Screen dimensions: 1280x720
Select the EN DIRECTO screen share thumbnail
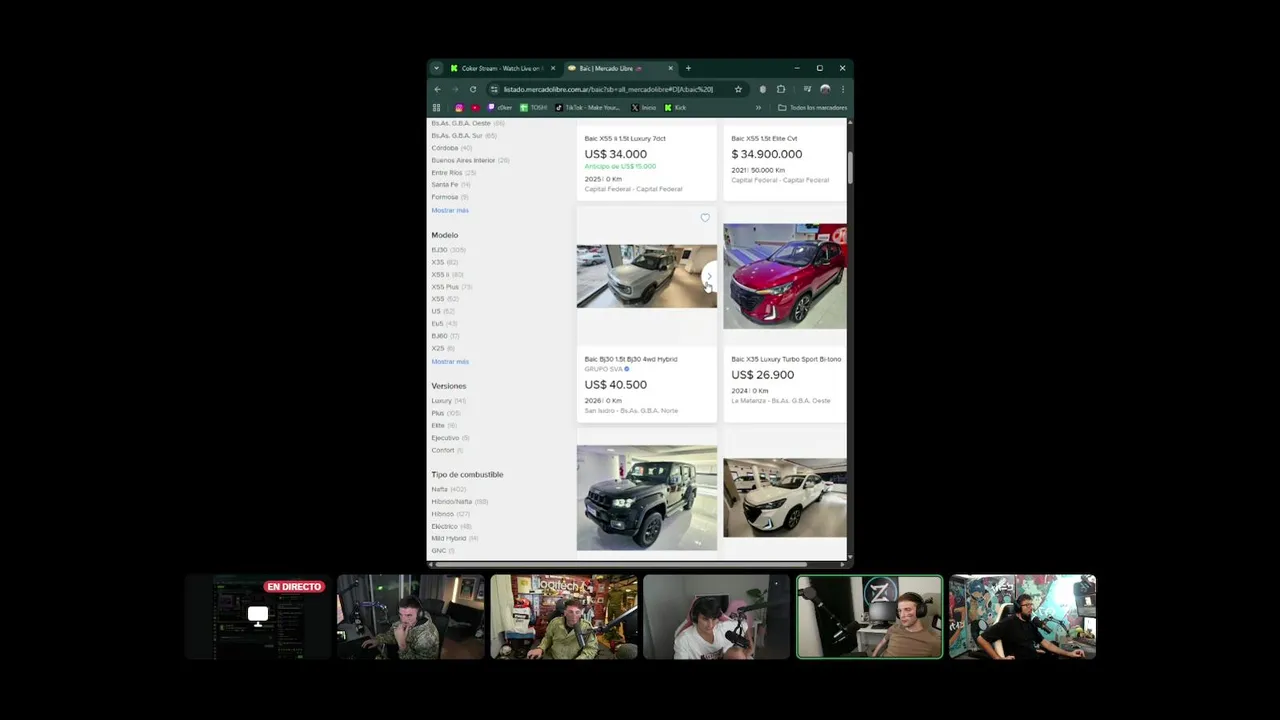tap(258, 617)
